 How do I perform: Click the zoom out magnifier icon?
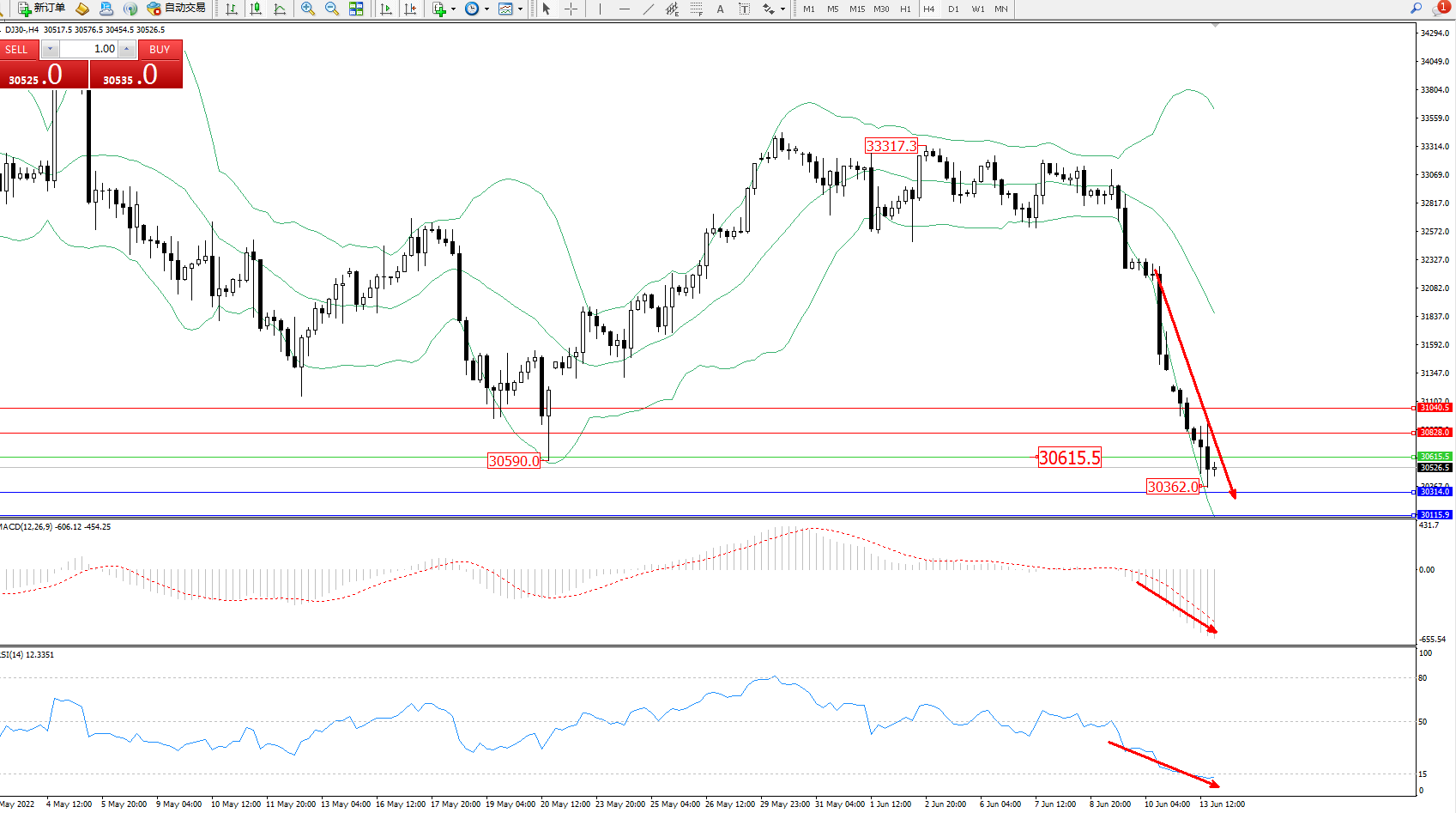tap(331, 9)
